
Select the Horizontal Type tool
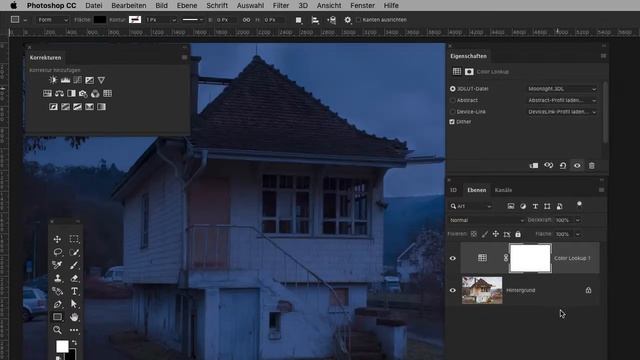(74, 291)
